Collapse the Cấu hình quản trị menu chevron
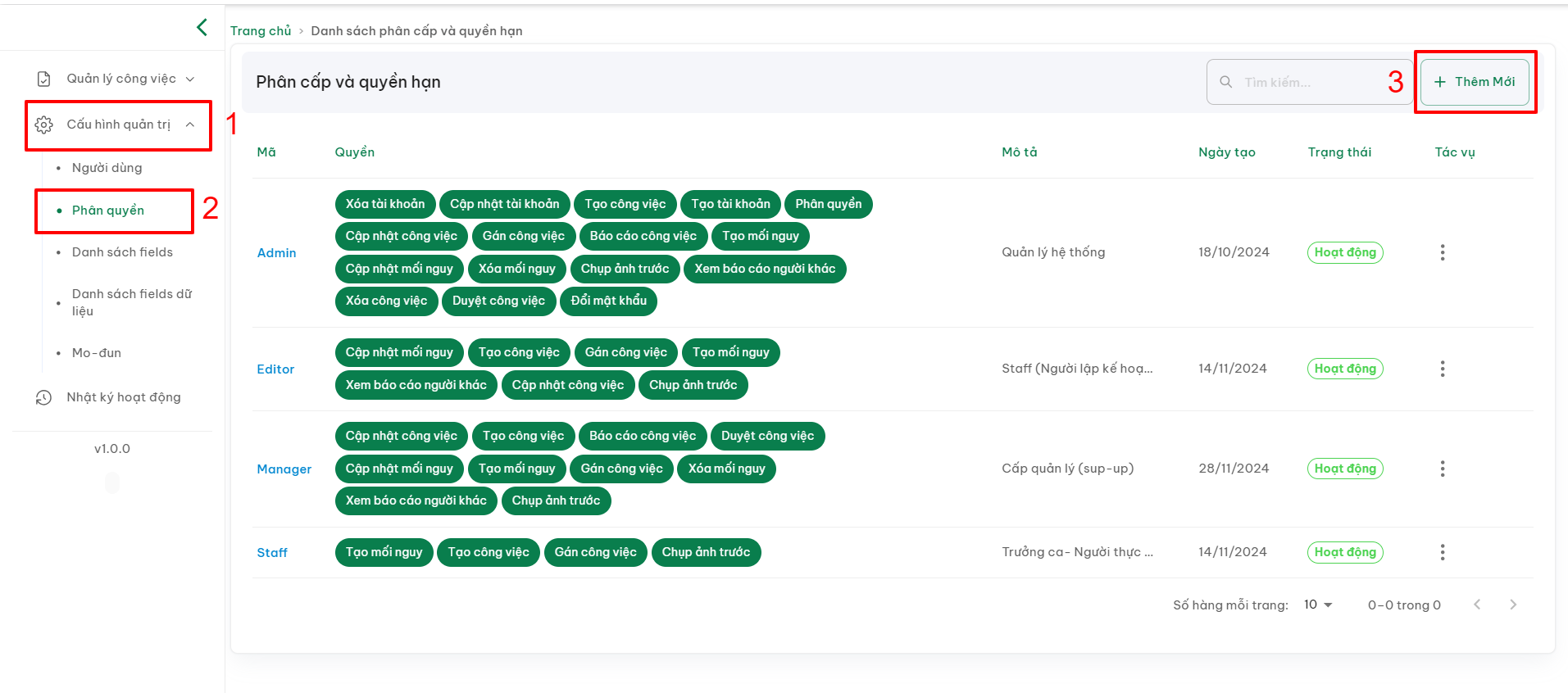The height and width of the screenshot is (693, 1568). point(190,125)
